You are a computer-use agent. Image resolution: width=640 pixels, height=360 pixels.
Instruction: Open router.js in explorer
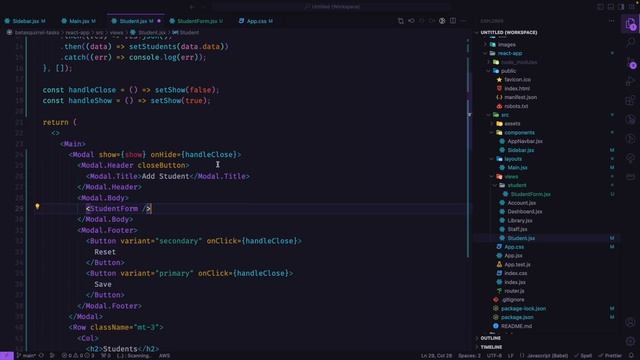(x=514, y=291)
